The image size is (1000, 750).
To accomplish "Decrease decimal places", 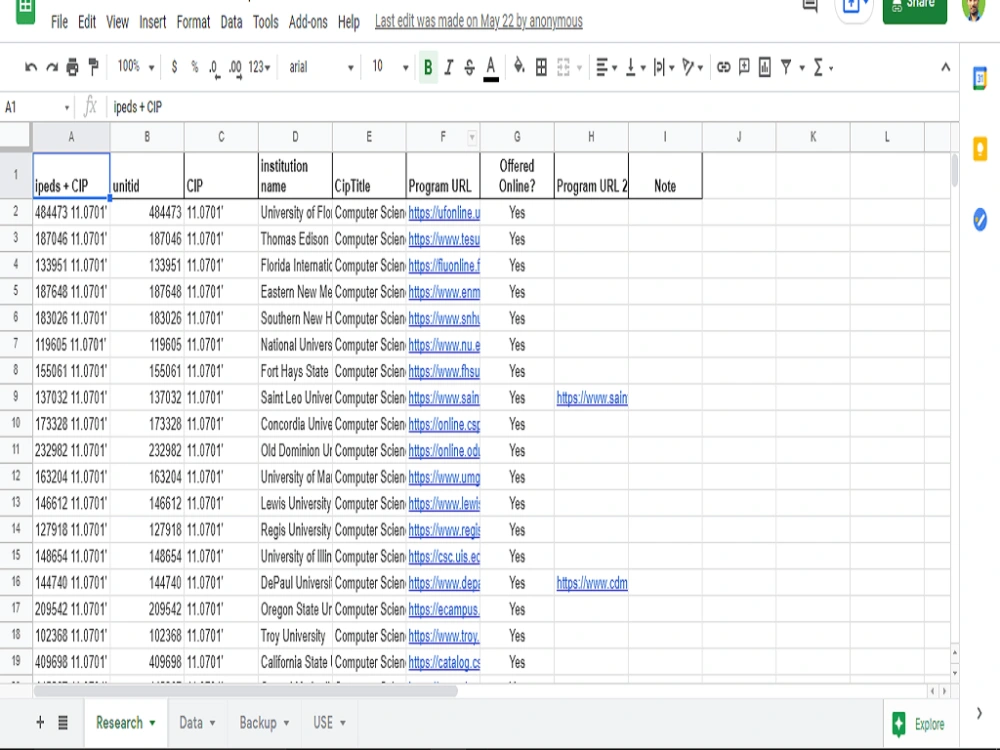I will [x=214, y=68].
